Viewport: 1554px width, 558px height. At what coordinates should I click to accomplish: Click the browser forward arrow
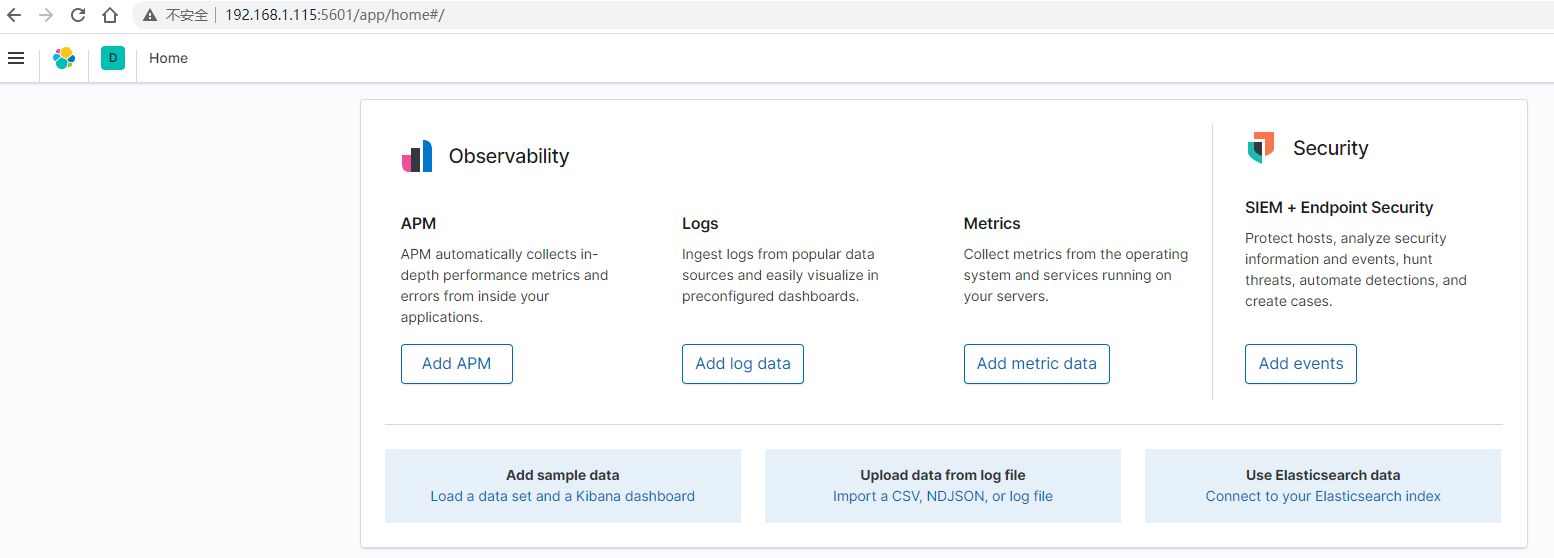(46, 15)
